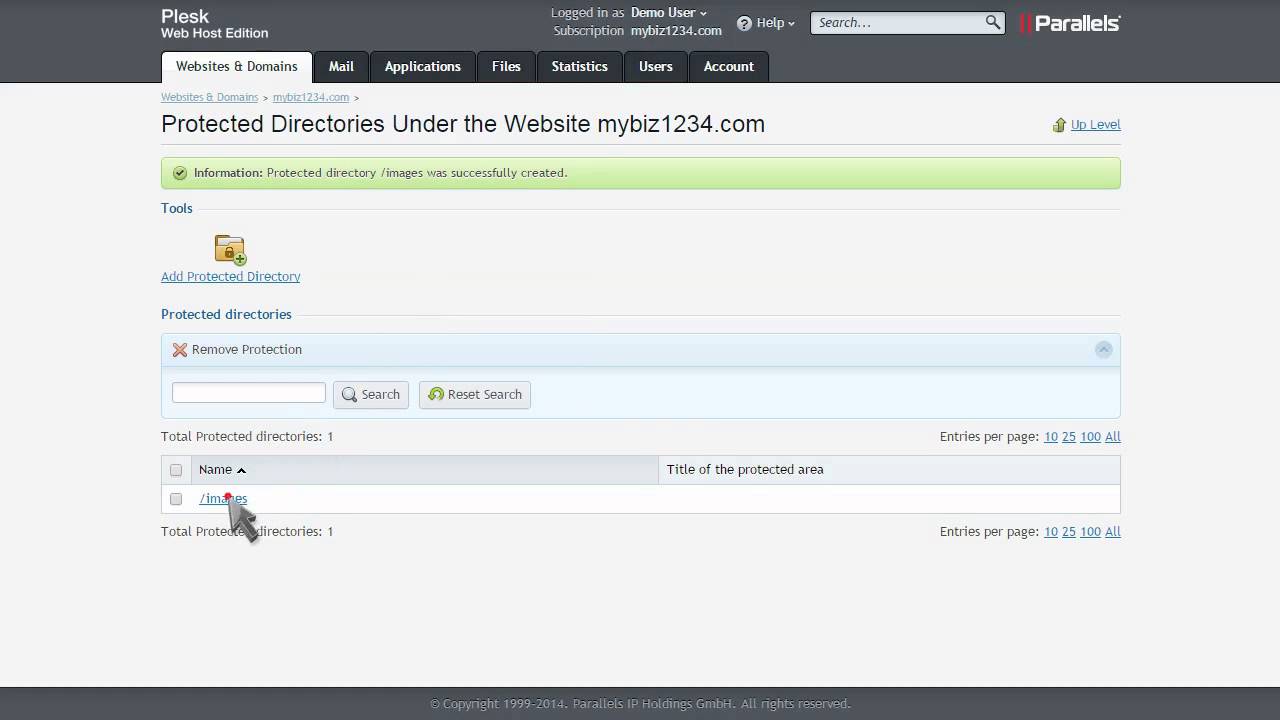The width and height of the screenshot is (1280, 720).
Task: Click the Add Protected Directory link
Action: (231, 277)
